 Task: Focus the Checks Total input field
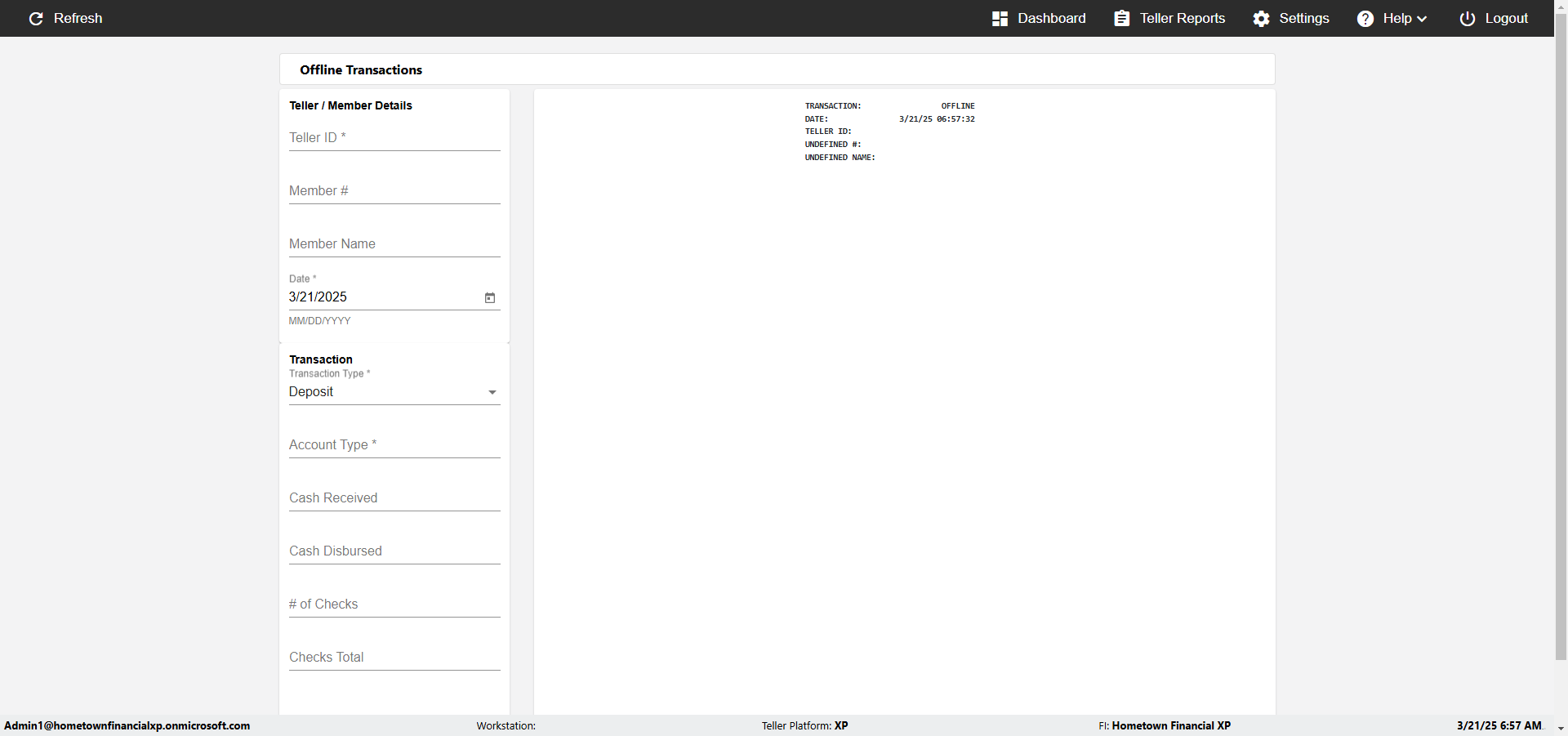[394, 658]
